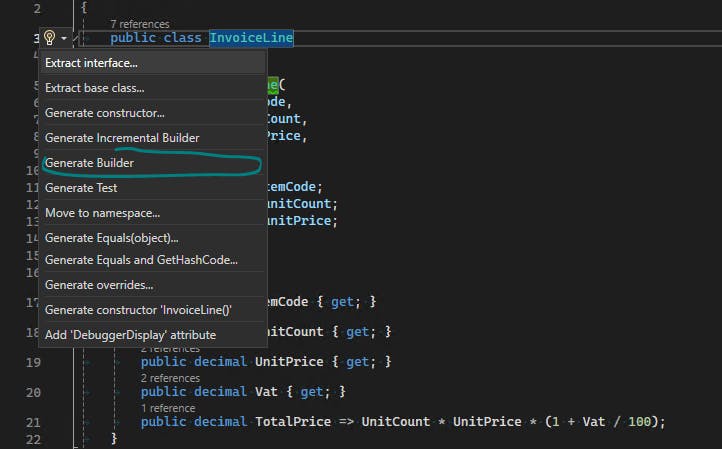
Task: Open '1 reference' link above TotalPrice
Action: click(x=168, y=408)
